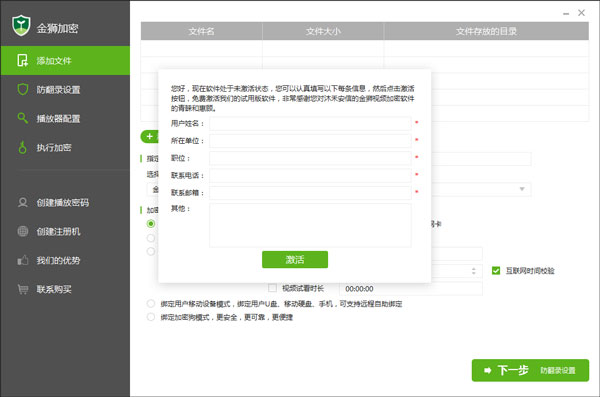Open 联系购买 page
Viewport: 600px width, 397px height.
65,289
